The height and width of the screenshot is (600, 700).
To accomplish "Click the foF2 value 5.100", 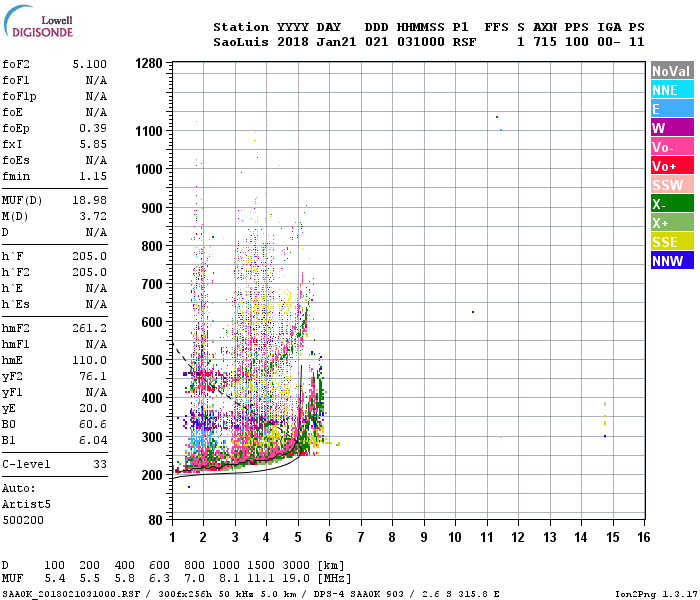I will [90, 64].
